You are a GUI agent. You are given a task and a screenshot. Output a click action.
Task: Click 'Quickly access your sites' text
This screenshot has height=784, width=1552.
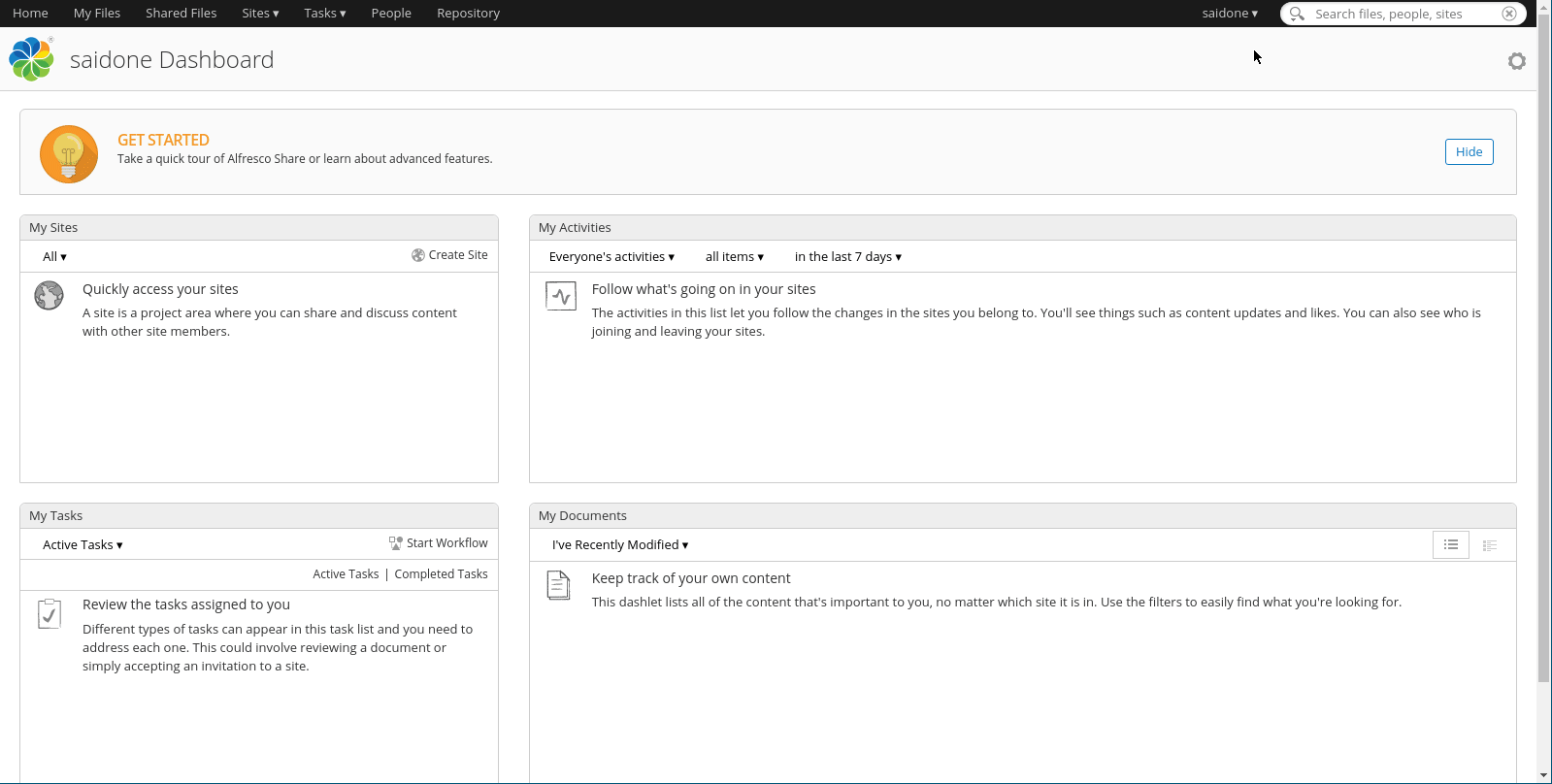[160, 289]
